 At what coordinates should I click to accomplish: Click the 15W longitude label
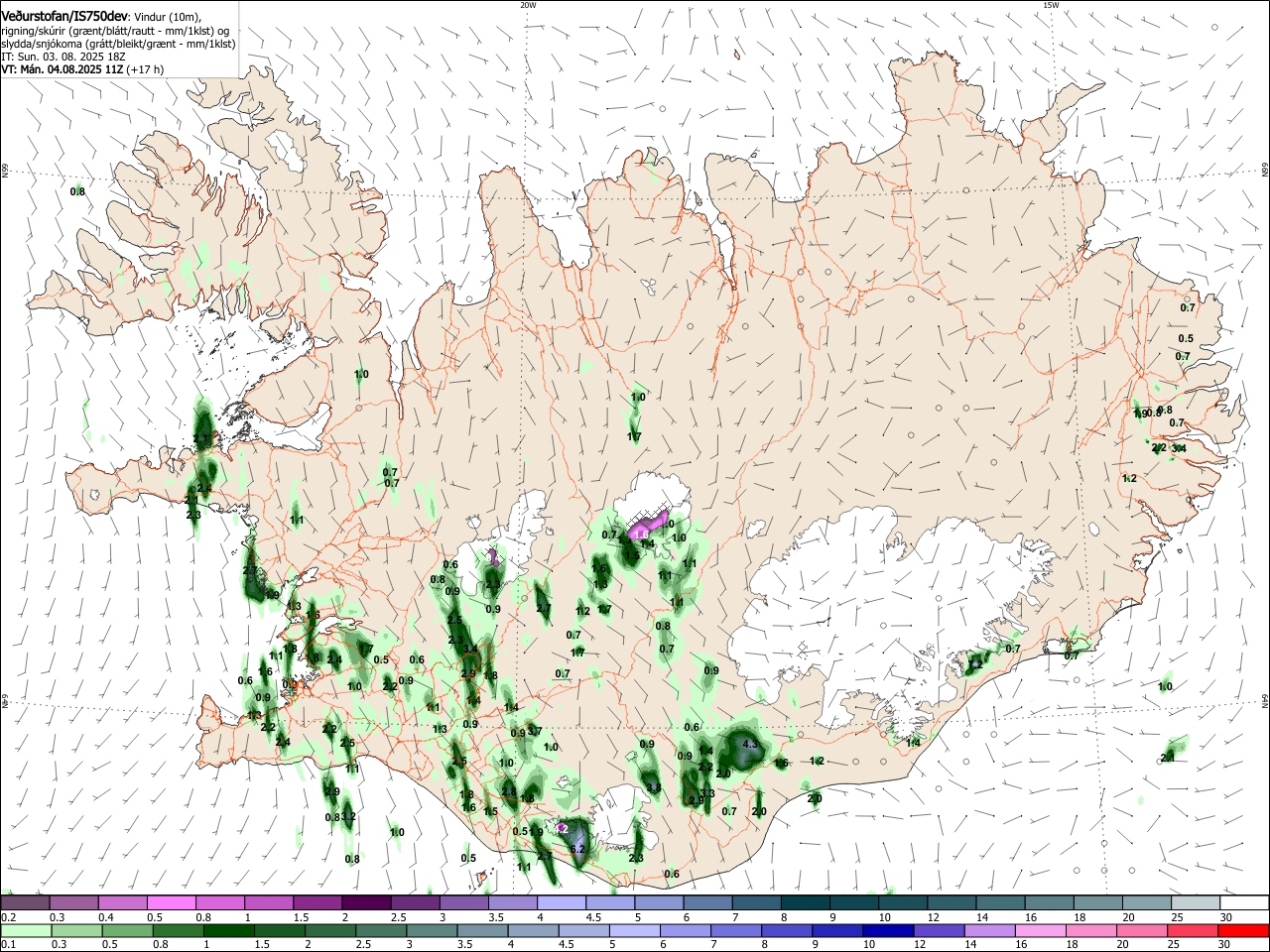[1051, 5]
